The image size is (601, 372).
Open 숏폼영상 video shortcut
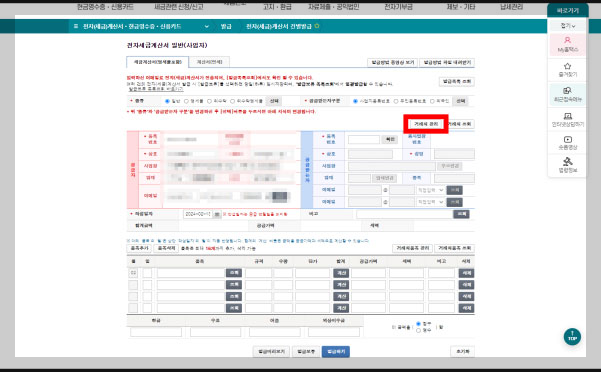point(568,143)
